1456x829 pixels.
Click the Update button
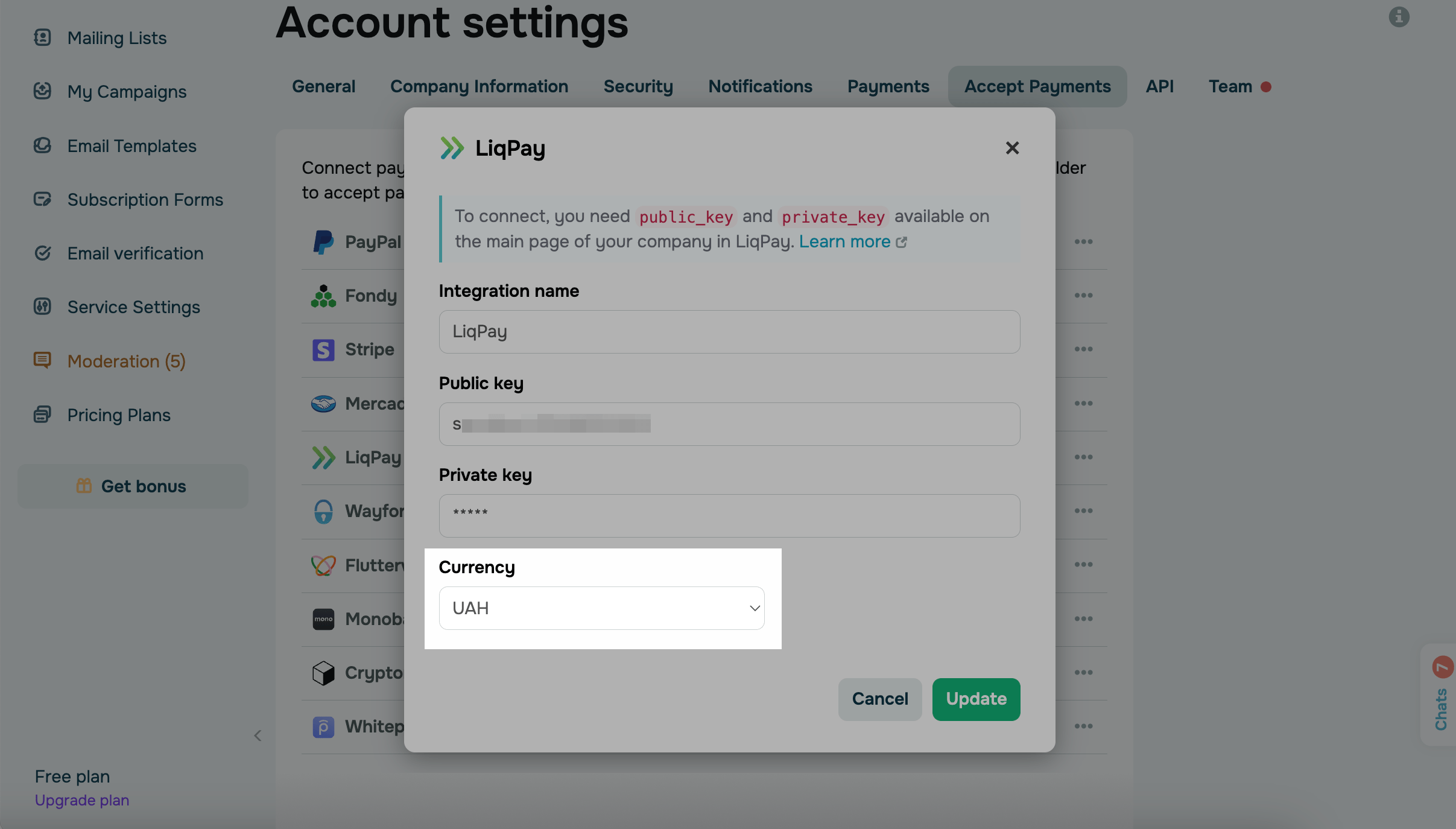[975, 699]
